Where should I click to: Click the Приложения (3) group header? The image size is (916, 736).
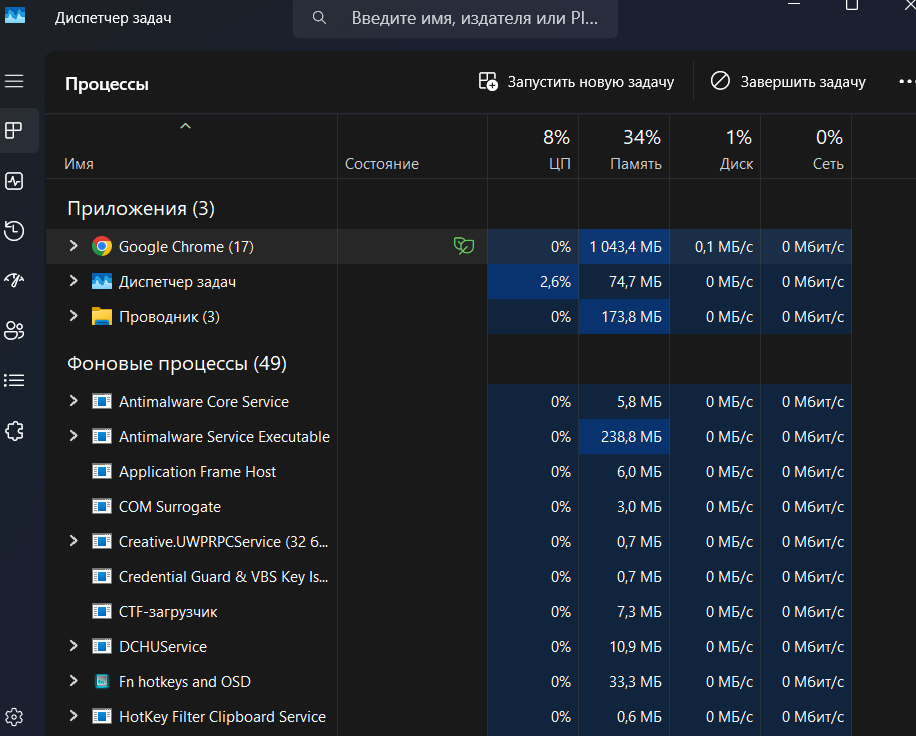[141, 209]
